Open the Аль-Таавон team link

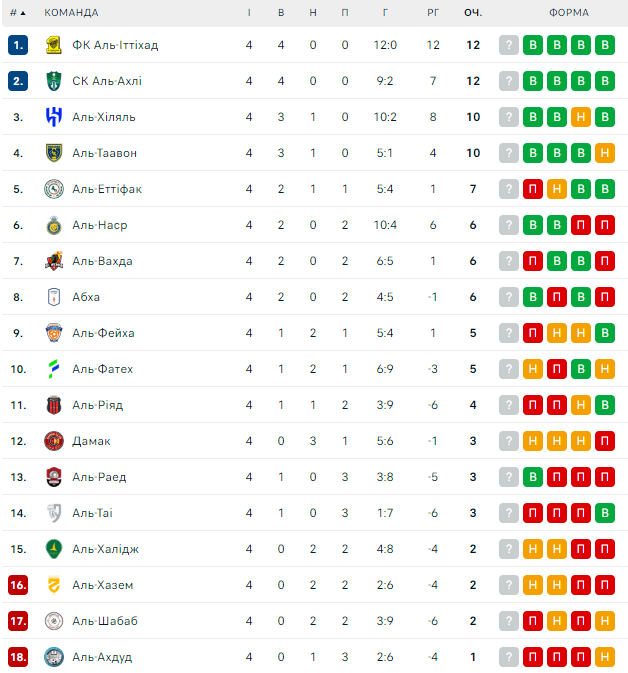pos(104,153)
